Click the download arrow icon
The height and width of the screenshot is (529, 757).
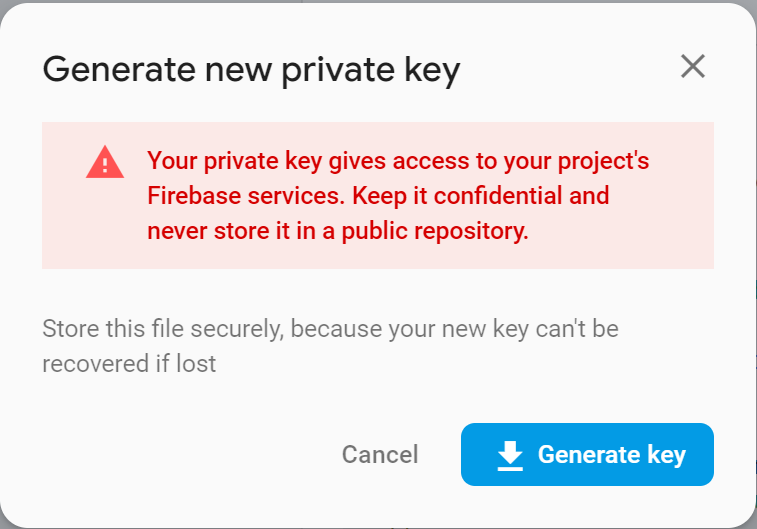(x=510, y=455)
